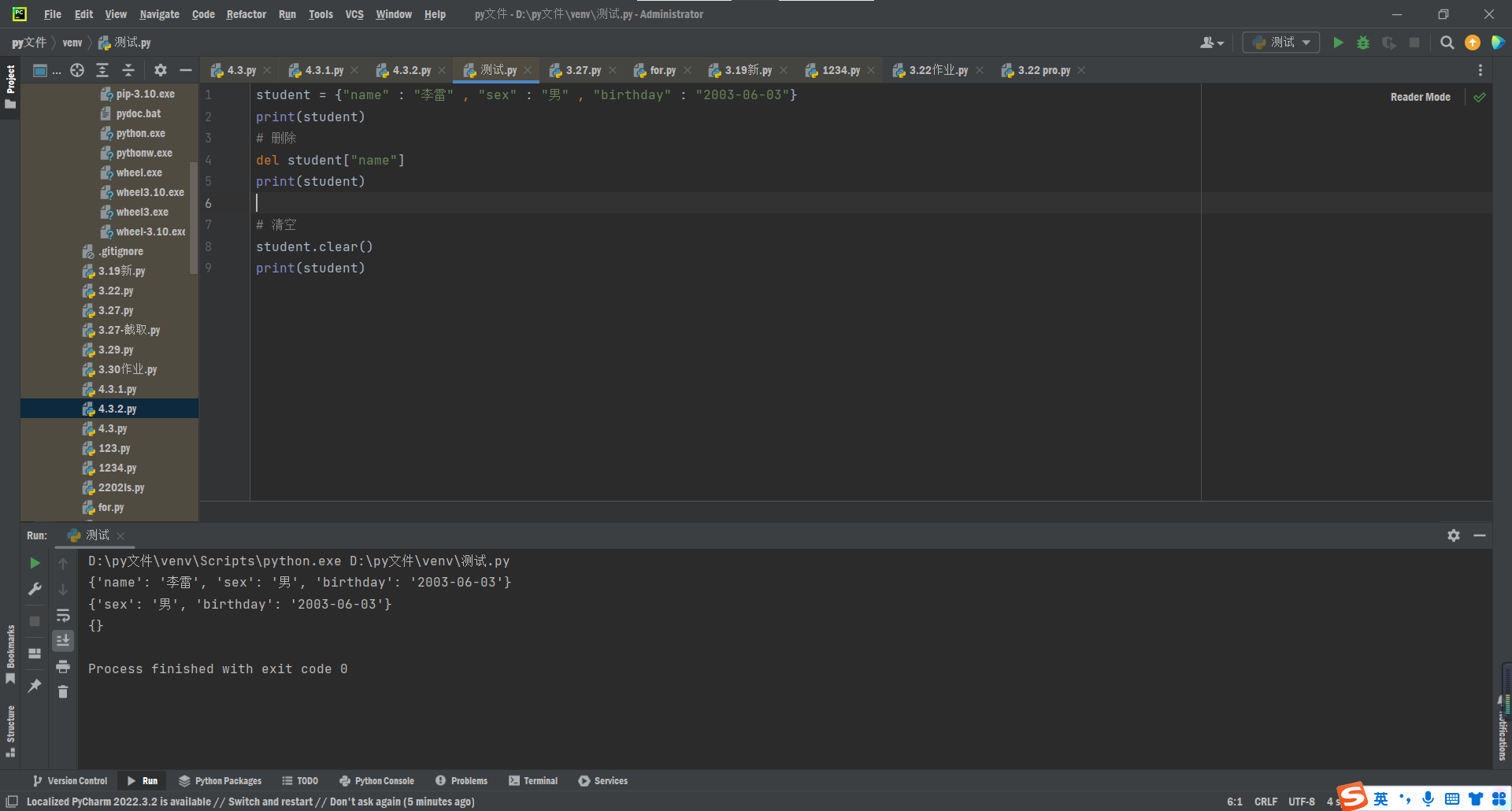Screen dimensions: 1512x811
Task: Click the Project tree vertical scrollbar
Action: click(194, 217)
